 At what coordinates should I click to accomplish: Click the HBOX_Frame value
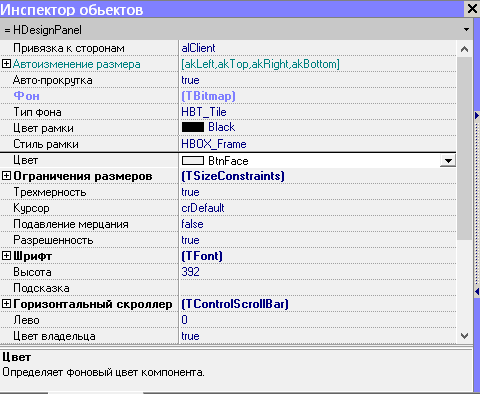pyautogui.click(x=214, y=144)
